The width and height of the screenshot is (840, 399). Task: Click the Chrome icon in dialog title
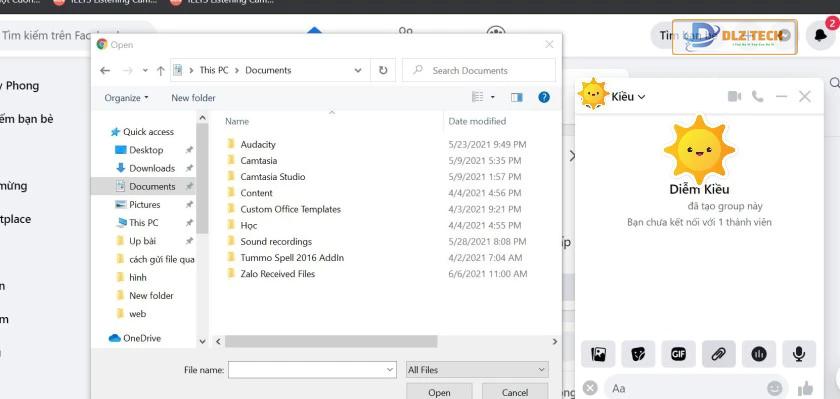click(102, 44)
